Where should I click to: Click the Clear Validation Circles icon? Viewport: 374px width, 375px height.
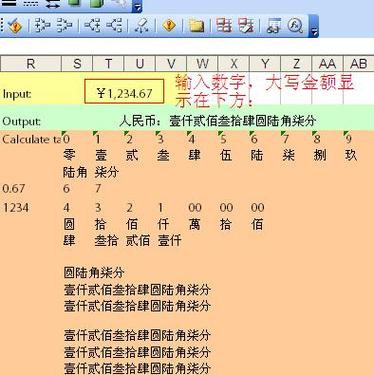click(246, 26)
